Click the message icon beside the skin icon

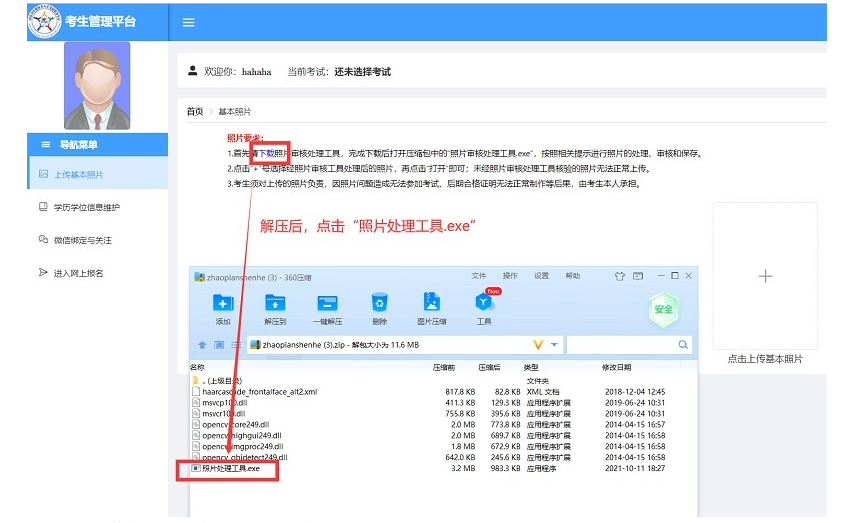638,276
